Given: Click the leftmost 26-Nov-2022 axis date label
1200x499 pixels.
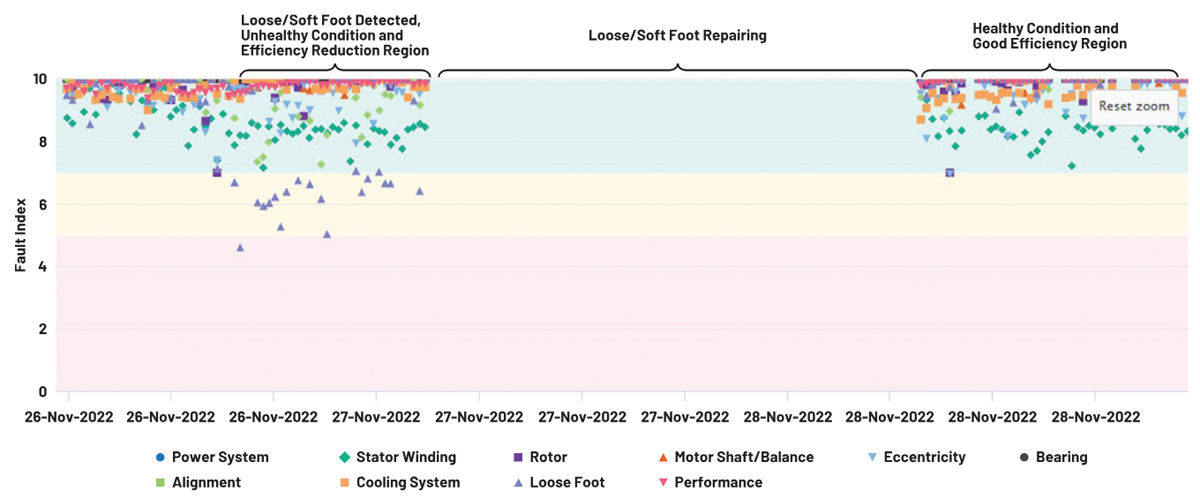Looking at the screenshot, I should pos(69,416).
